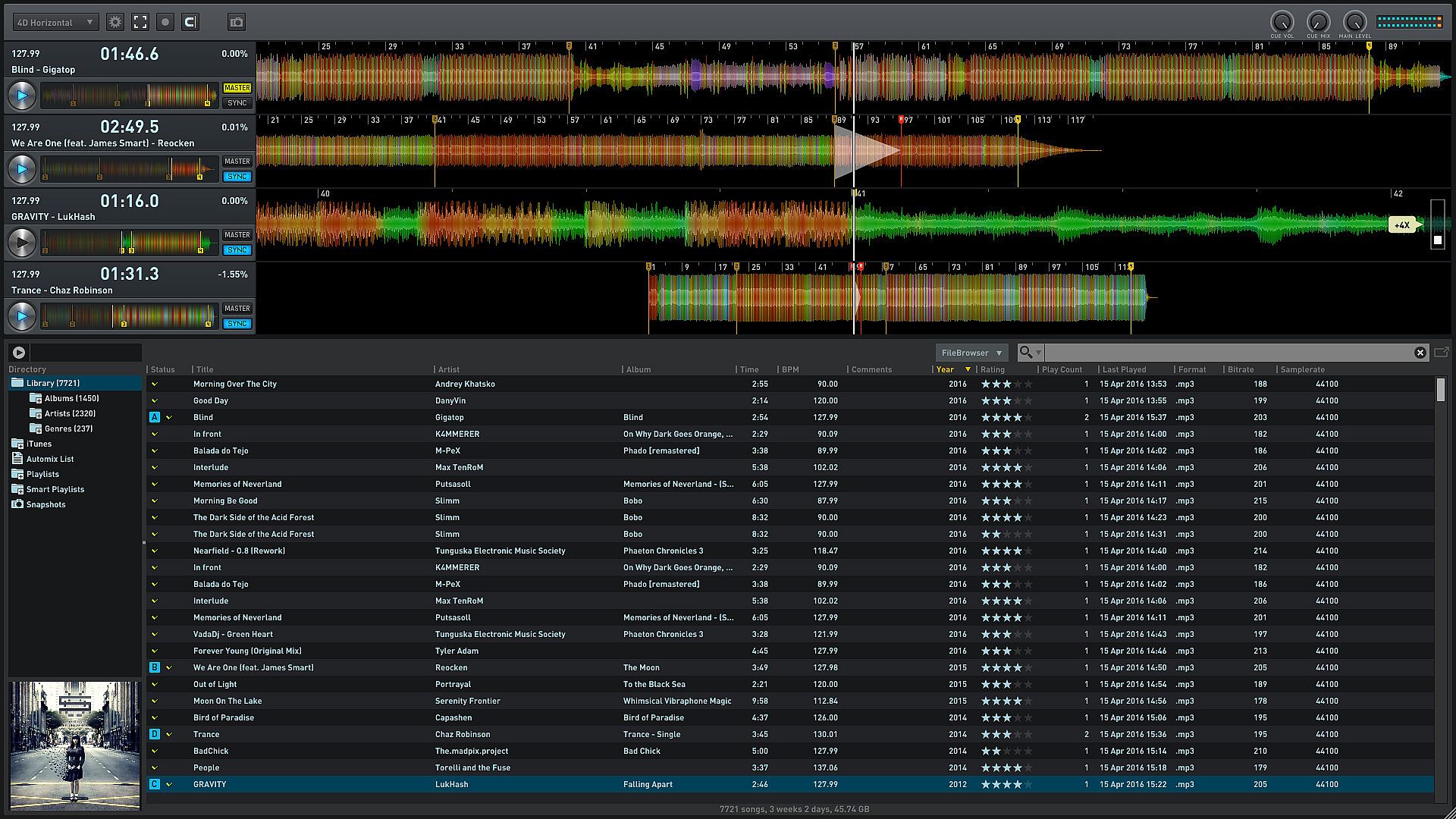1456x819 pixels.
Task: Select Smart Playlists in directory tree
Action: (55, 489)
